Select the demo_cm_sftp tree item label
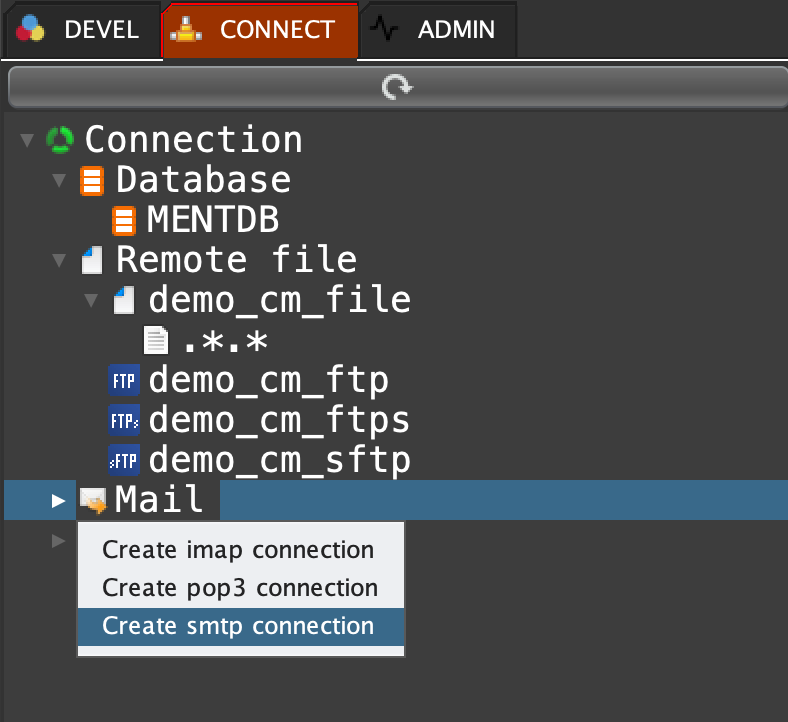 279,460
